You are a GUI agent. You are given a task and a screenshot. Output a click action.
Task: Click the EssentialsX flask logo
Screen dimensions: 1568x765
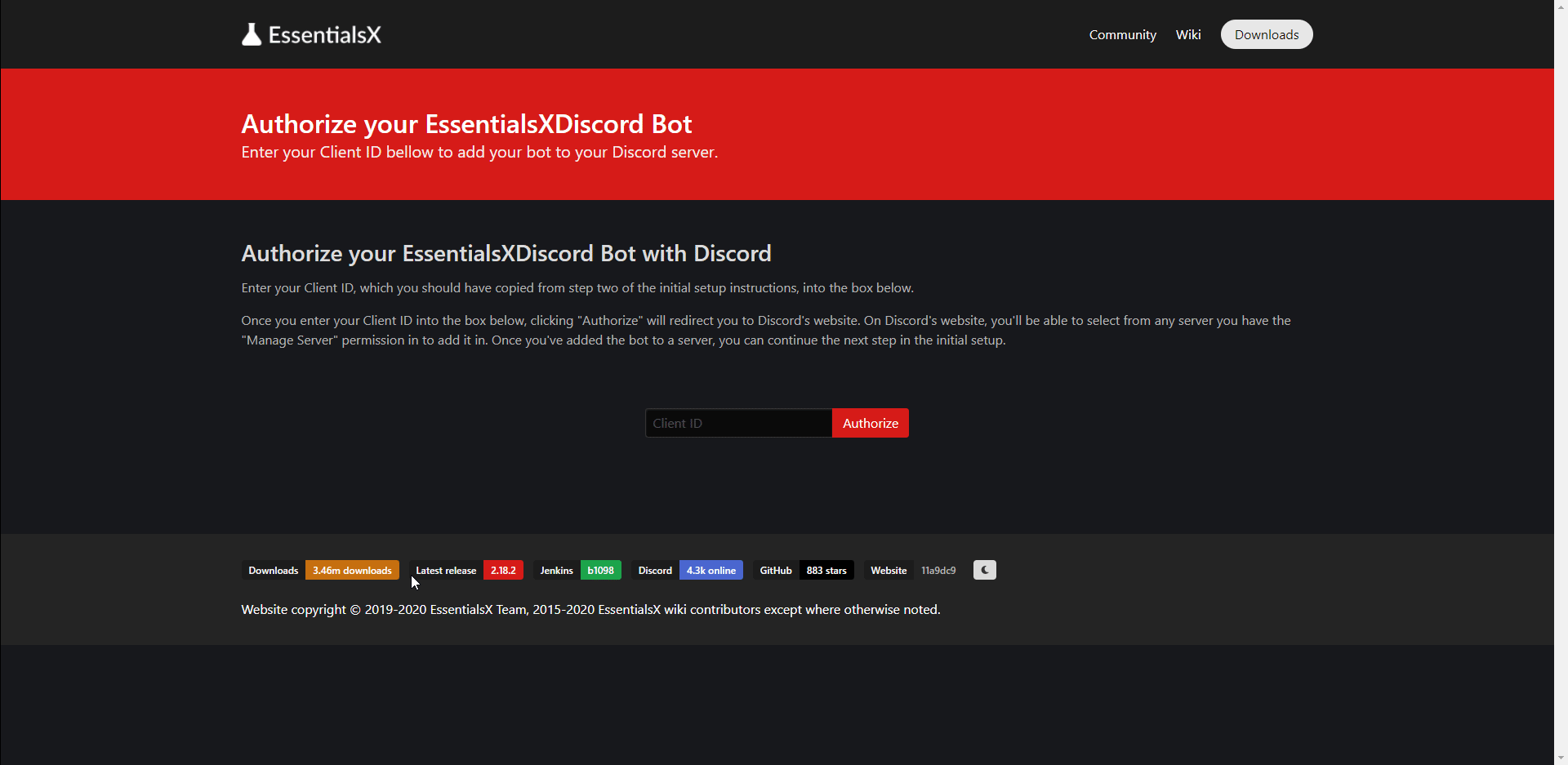tap(252, 33)
